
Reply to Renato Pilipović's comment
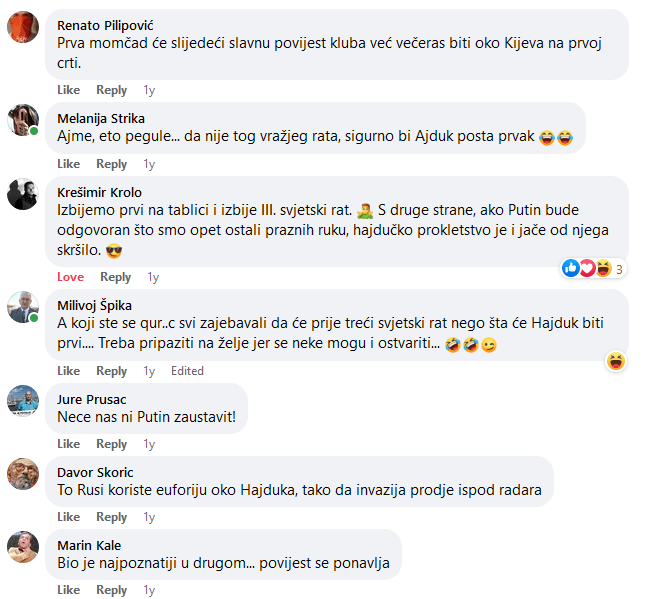[112, 90]
